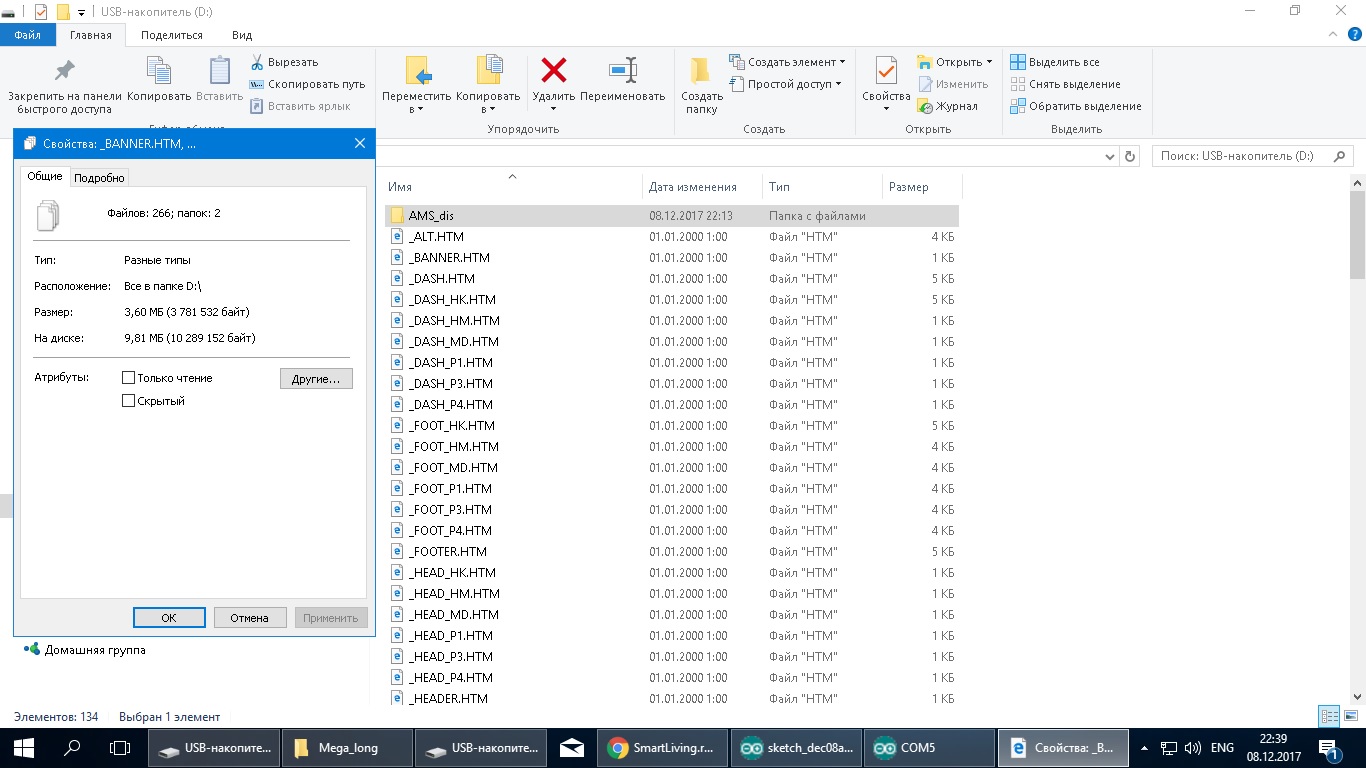Toggle the Hidden (Скрытый) attribute checkbox
This screenshot has width=1366, height=768.
click(x=128, y=401)
